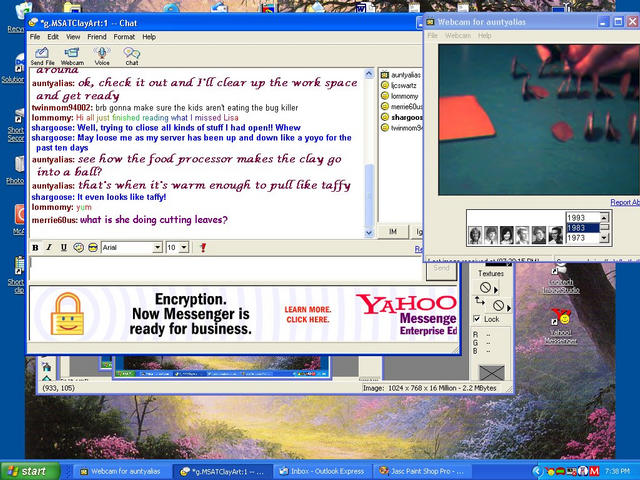Select auntyalias in the chat user list

[401, 75]
